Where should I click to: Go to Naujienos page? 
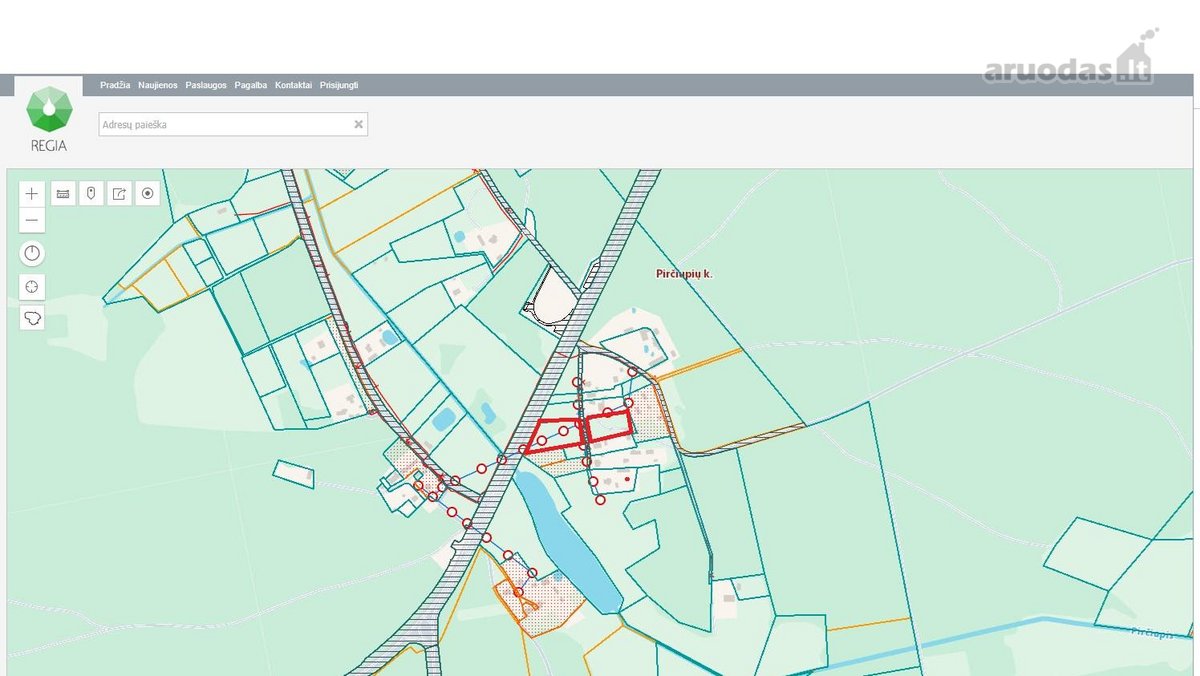coord(158,86)
